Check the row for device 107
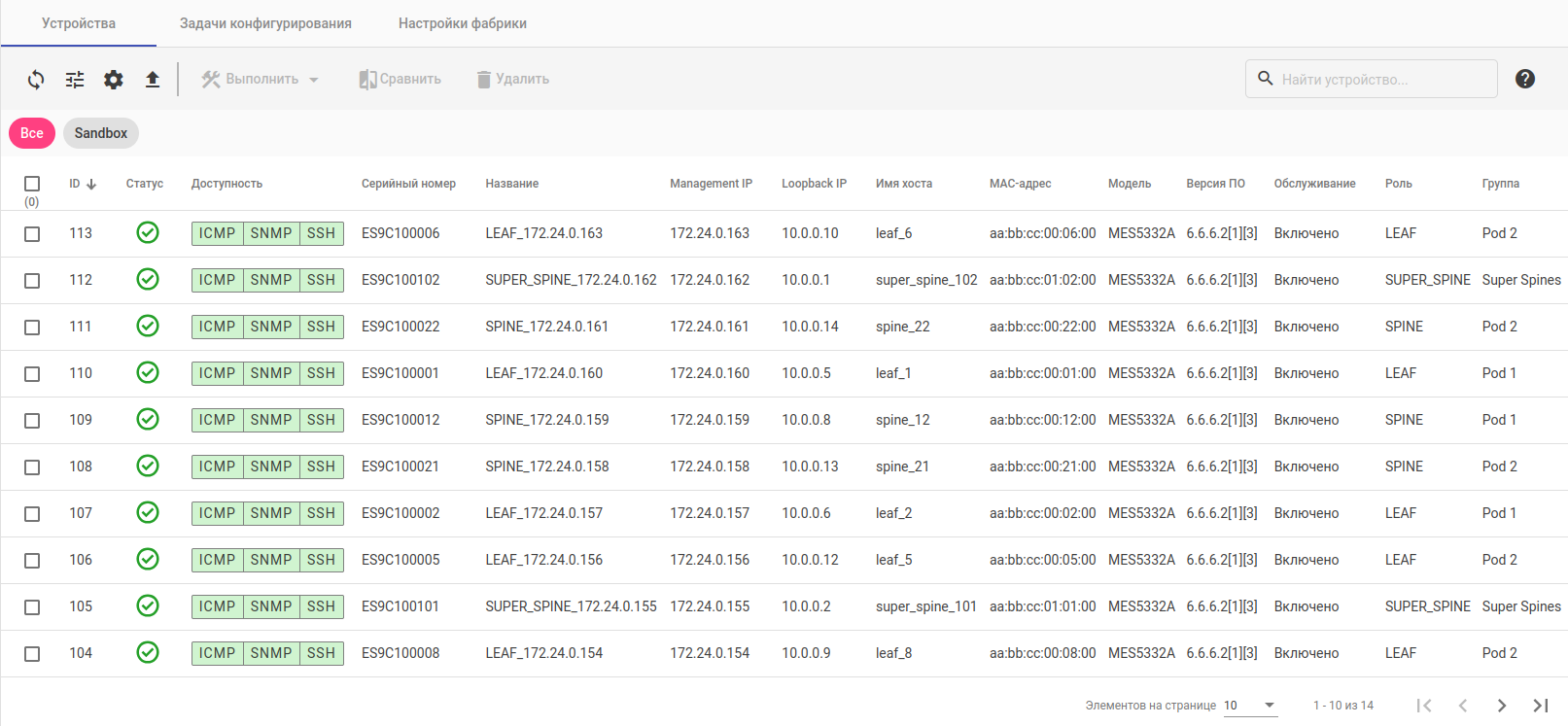 [x=32, y=514]
